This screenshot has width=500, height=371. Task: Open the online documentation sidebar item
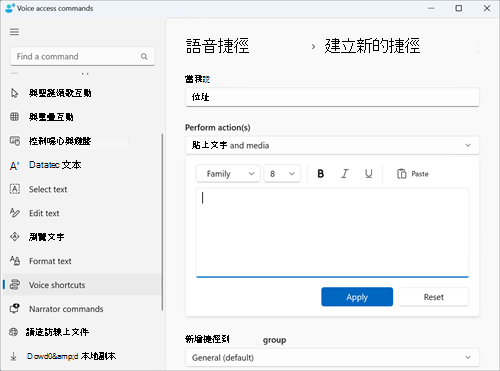click(x=82, y=332)
